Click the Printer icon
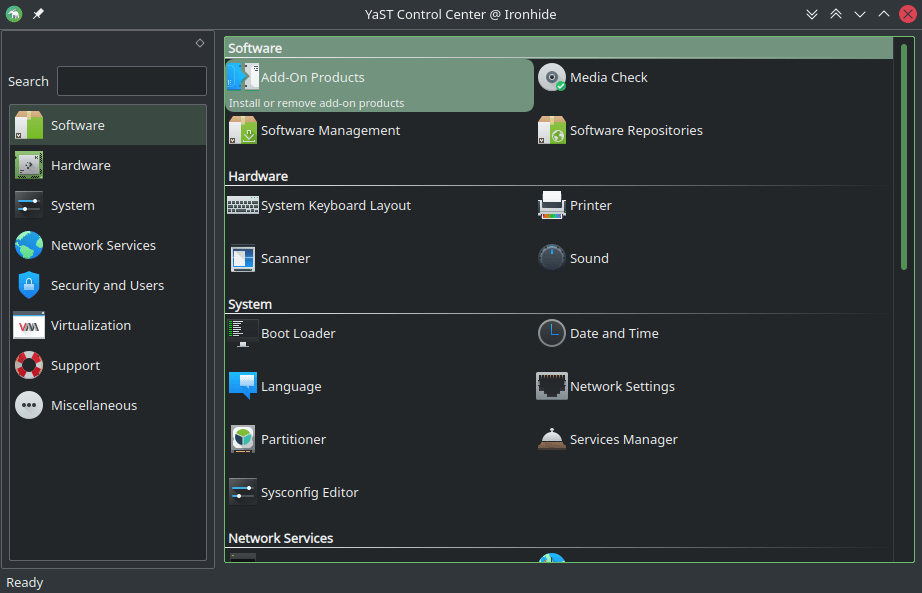This screenshot has width=922, height=593. coord(552,205)
